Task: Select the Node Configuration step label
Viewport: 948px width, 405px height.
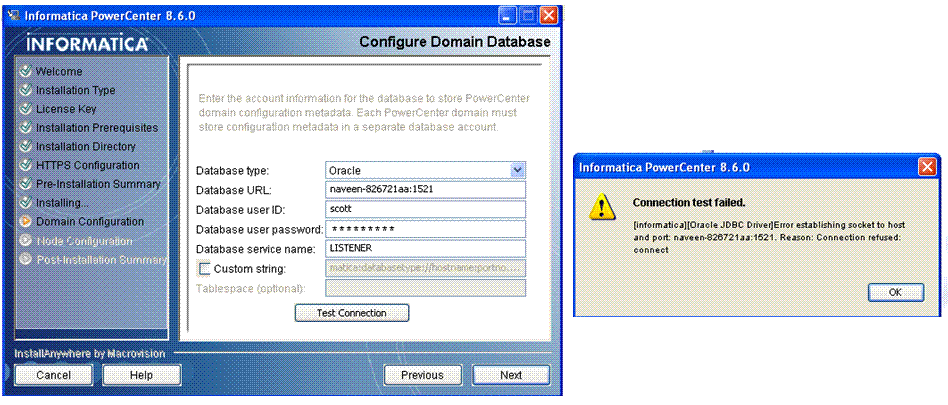Action: tap(84, 241)
